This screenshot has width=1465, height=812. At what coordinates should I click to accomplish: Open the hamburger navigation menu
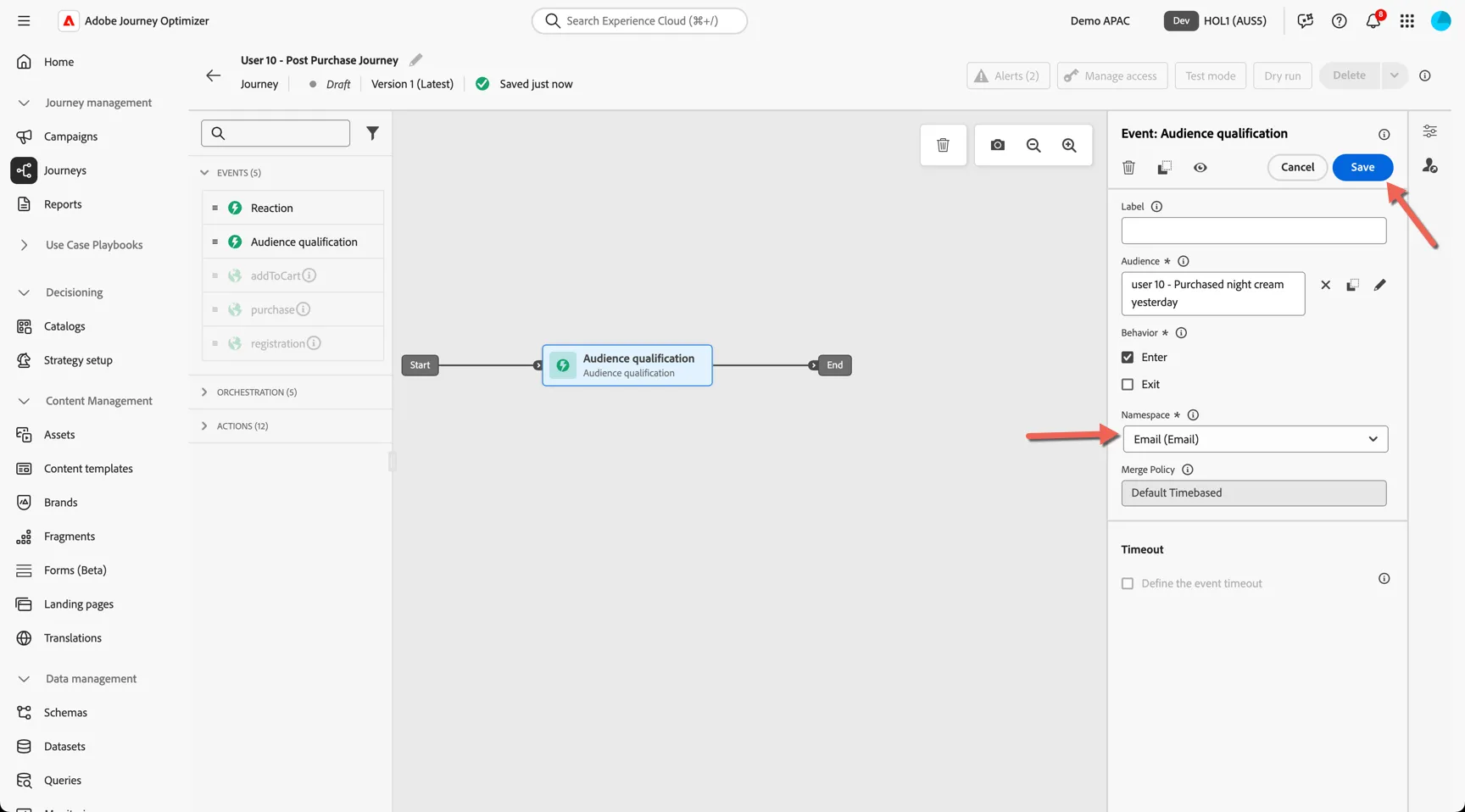point(24,20)
